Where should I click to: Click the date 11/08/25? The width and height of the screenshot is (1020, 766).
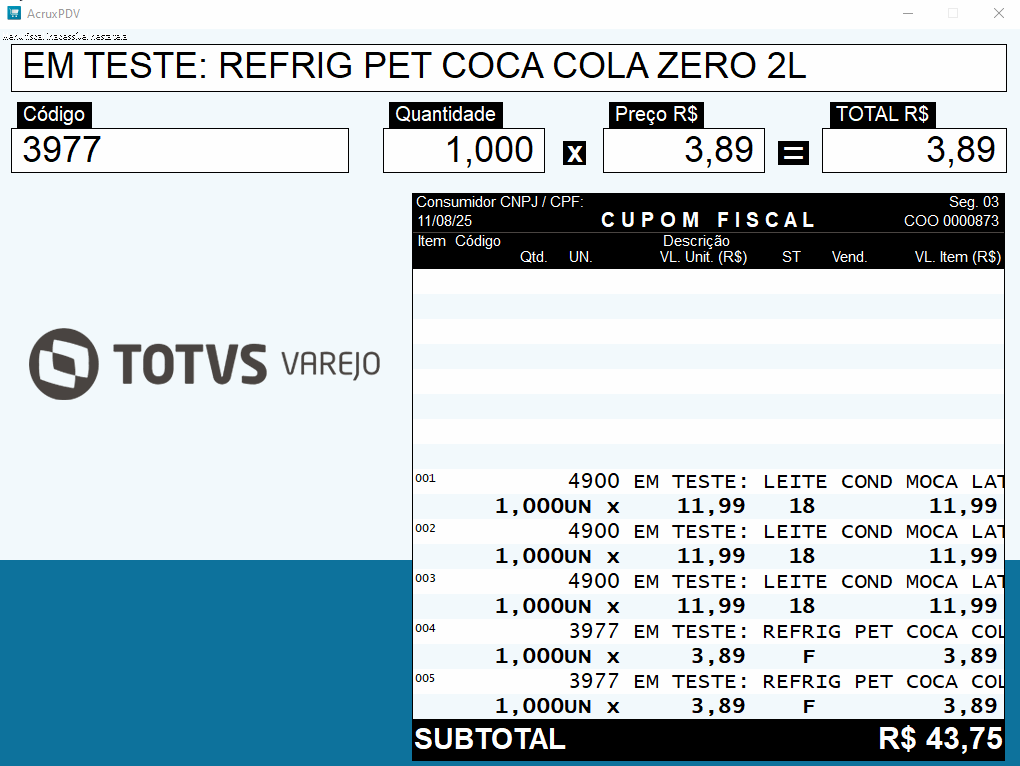[x=445, y=221]
